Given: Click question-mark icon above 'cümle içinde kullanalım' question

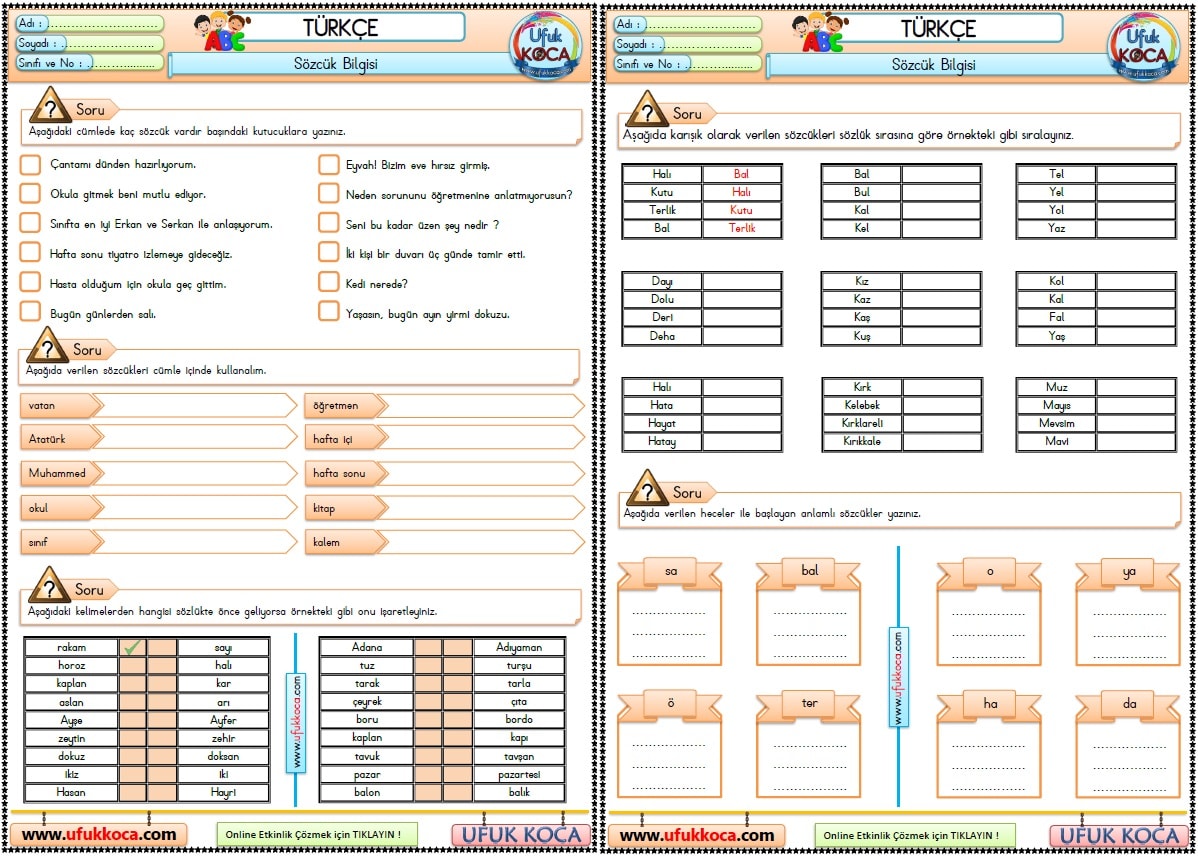Looking at the screenshot, I should [x=47, y=346].
